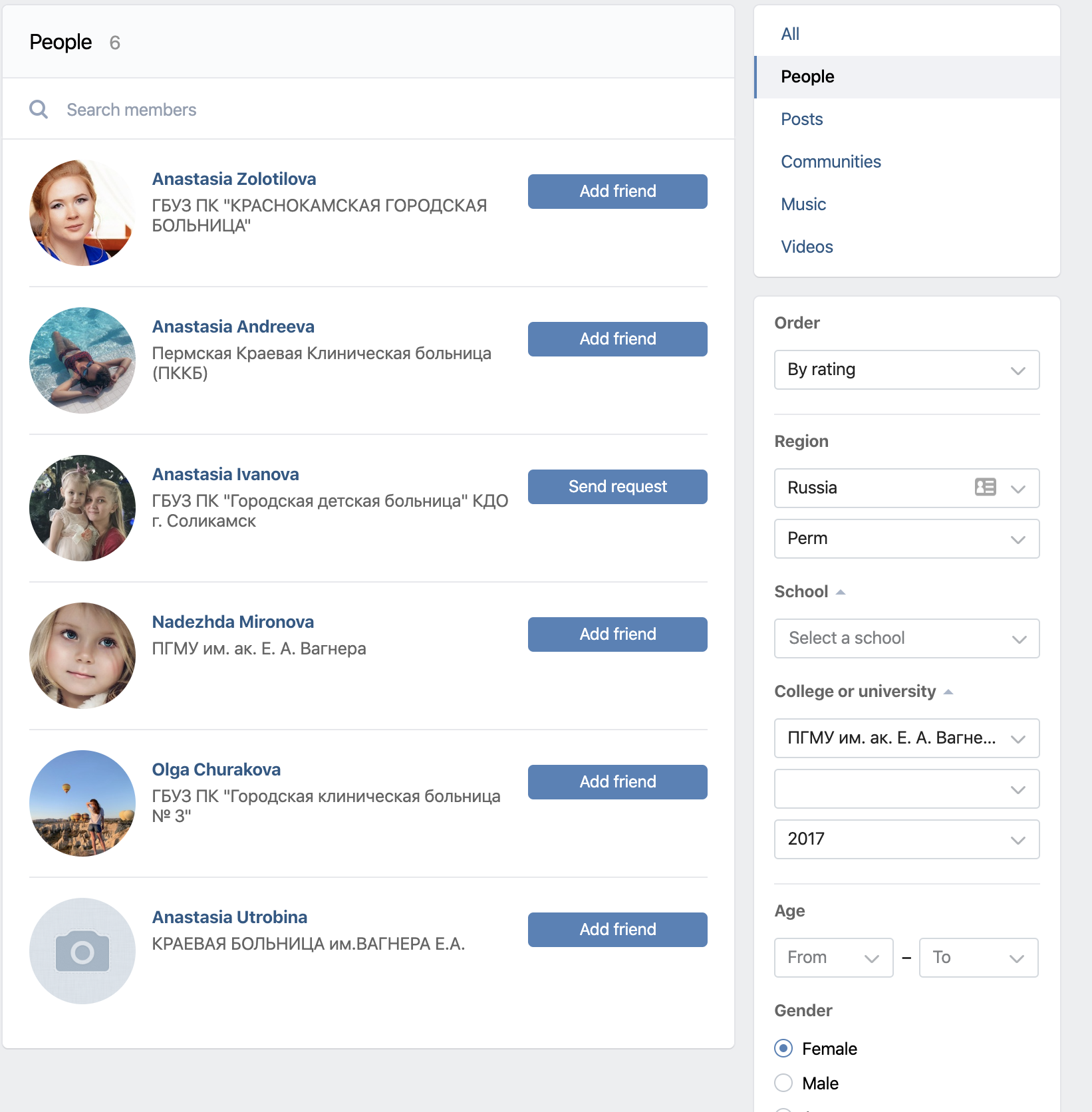1092x1112 pixels.
Task: Select the Male gender radio button
Action: (783, 1083)
